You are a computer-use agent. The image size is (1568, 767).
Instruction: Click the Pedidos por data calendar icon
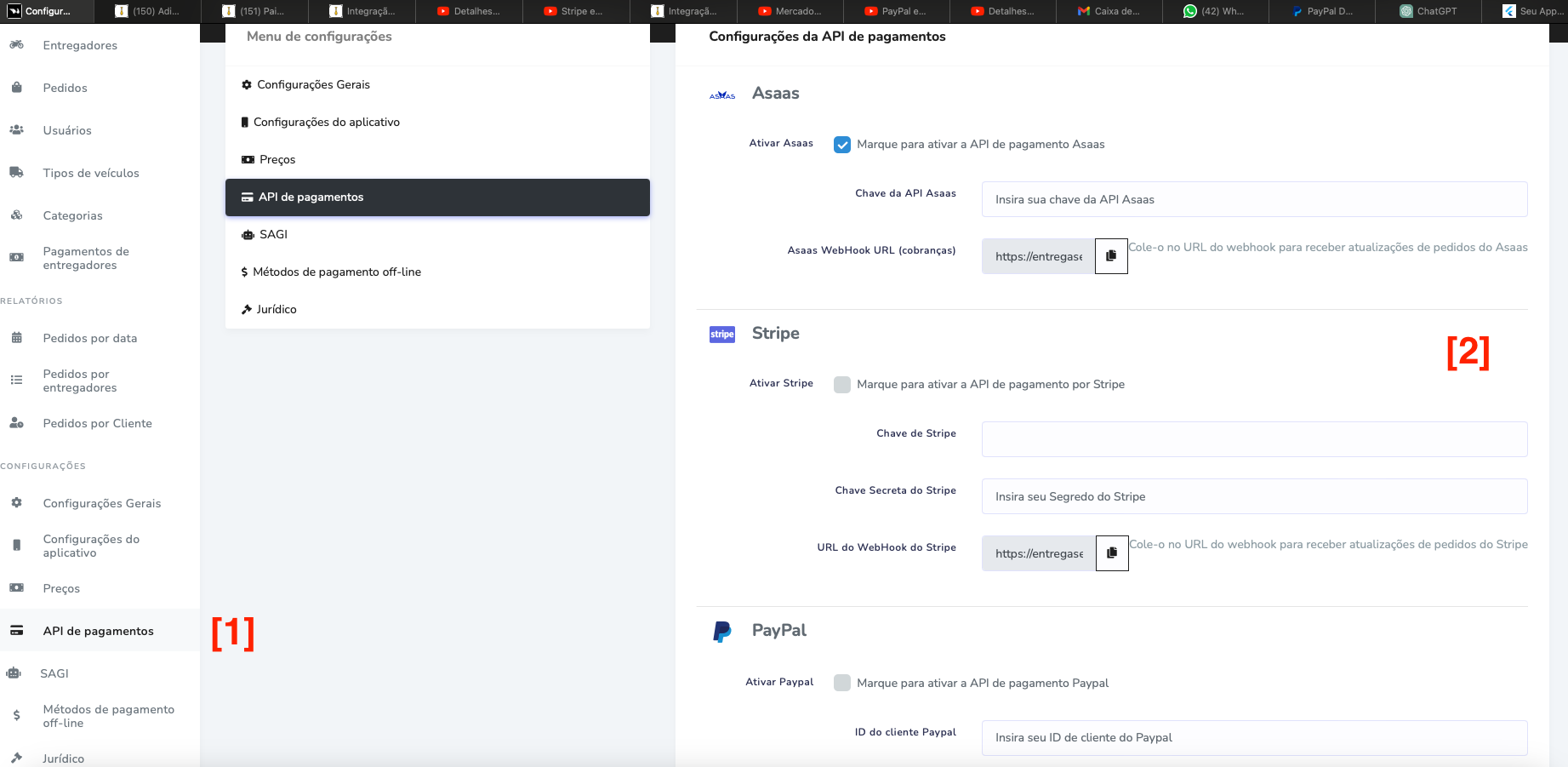(16, 338)
